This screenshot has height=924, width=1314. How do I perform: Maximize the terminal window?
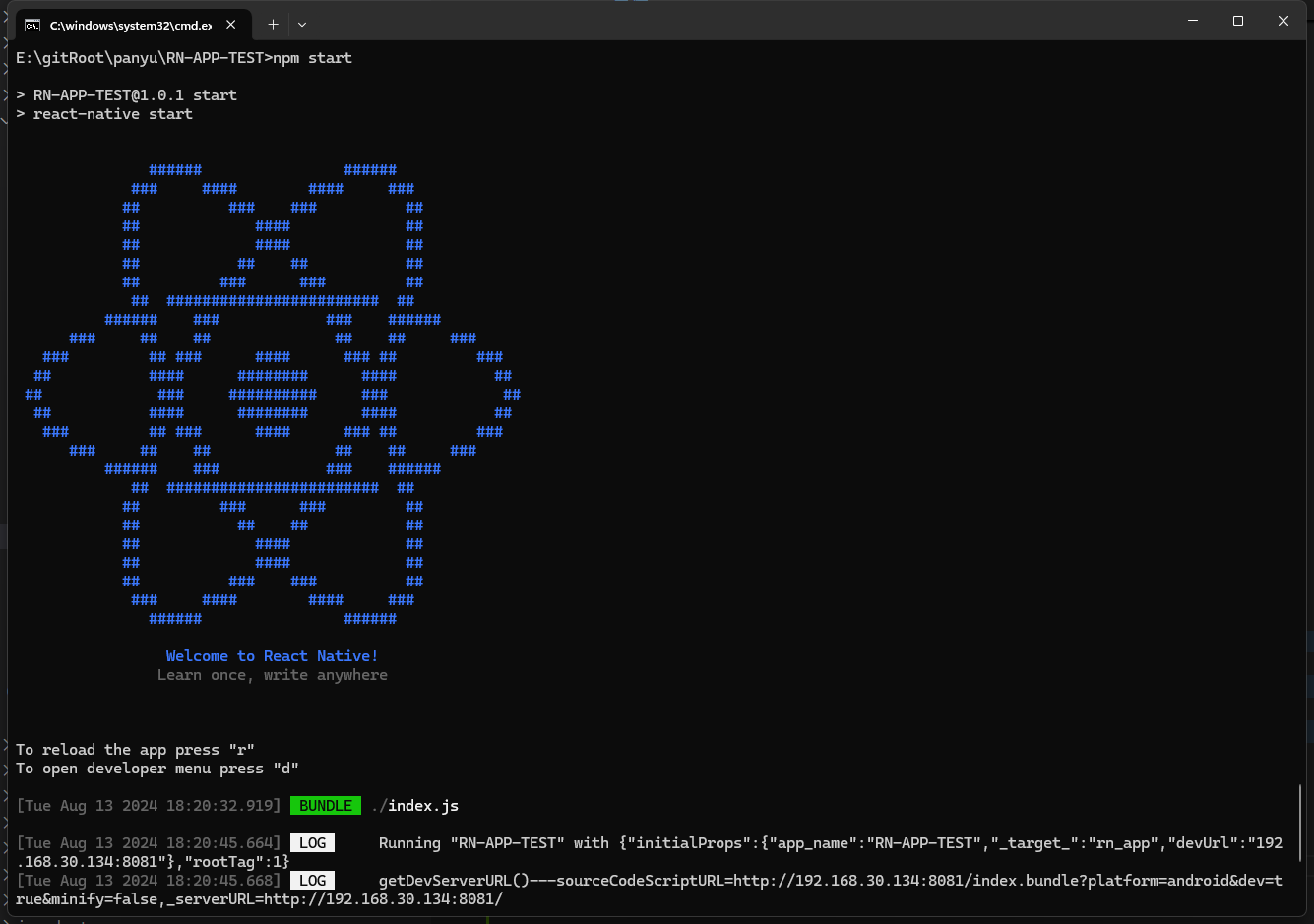click(1238, 21)
